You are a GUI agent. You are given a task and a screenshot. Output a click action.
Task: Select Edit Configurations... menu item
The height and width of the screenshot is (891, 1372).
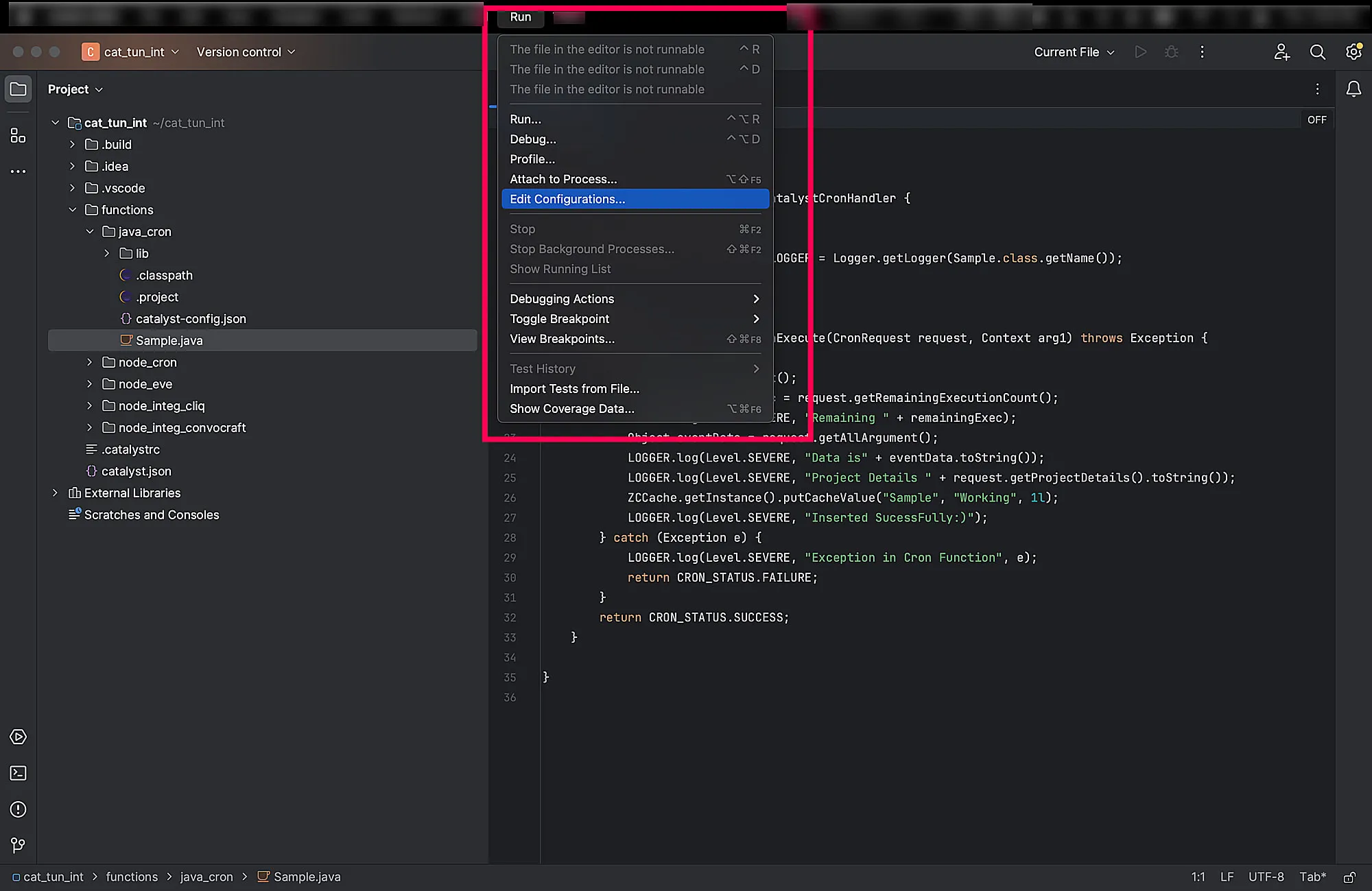[635, 199]
